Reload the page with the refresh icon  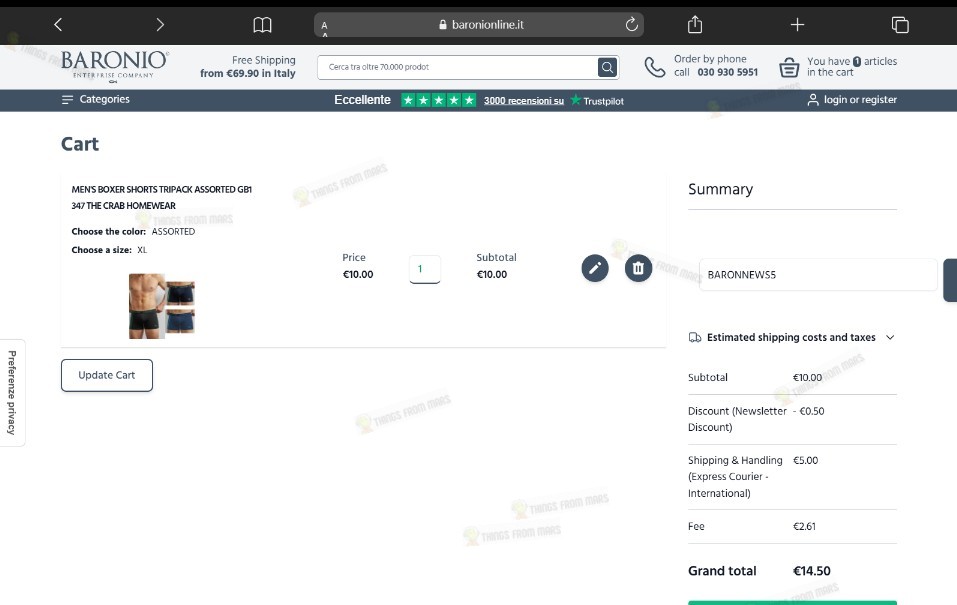(x=632, y=24)
